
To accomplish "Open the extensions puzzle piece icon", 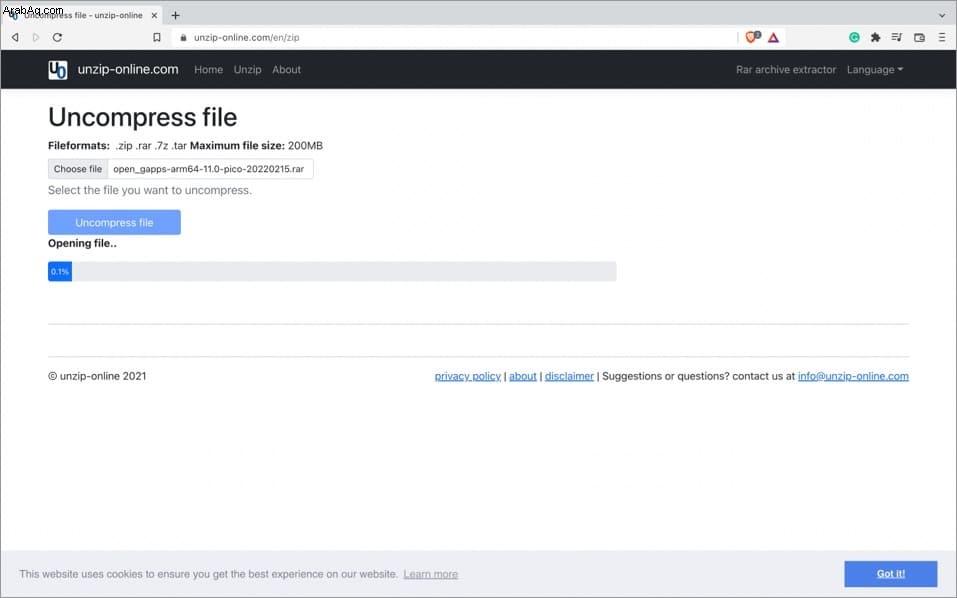I will click(x=875, y=37).
